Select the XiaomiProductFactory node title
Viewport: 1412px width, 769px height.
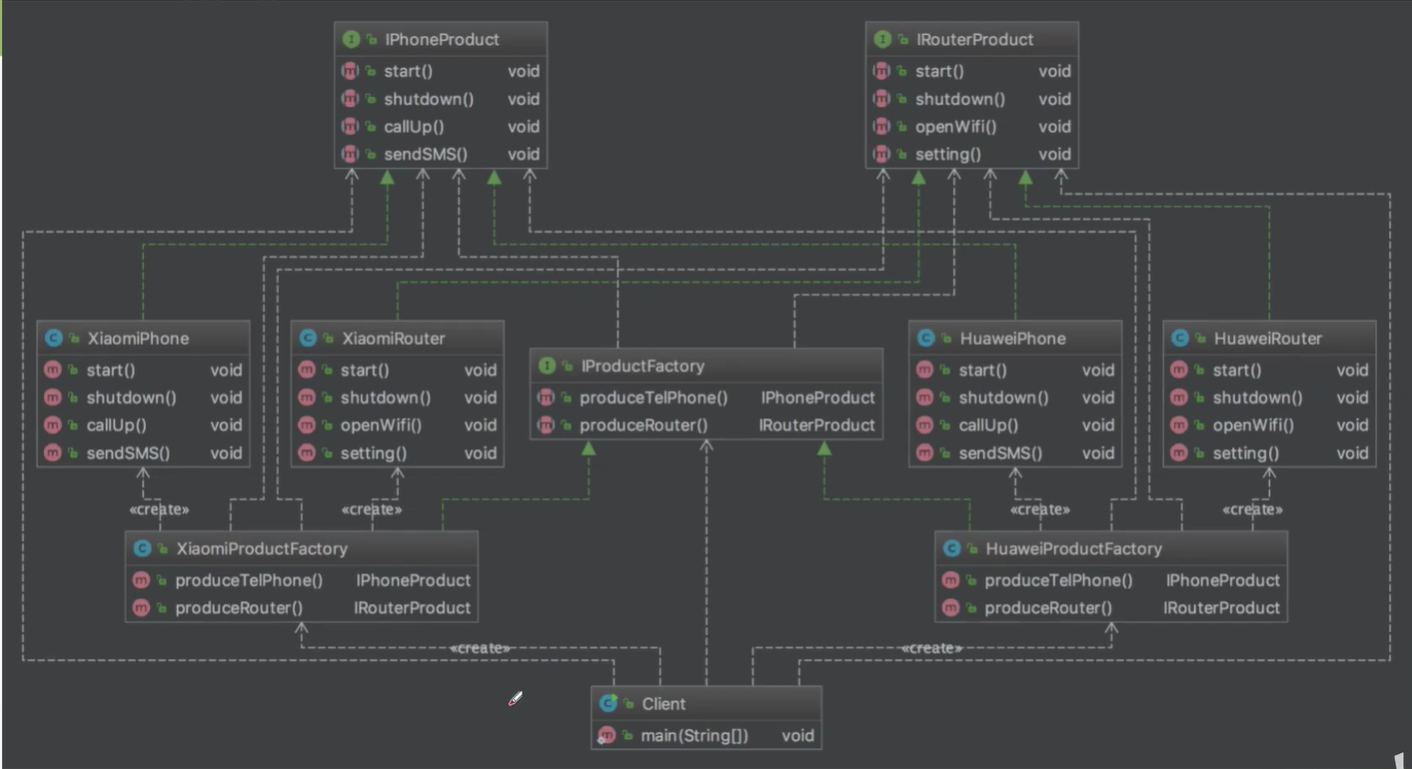tap(262, 550)
